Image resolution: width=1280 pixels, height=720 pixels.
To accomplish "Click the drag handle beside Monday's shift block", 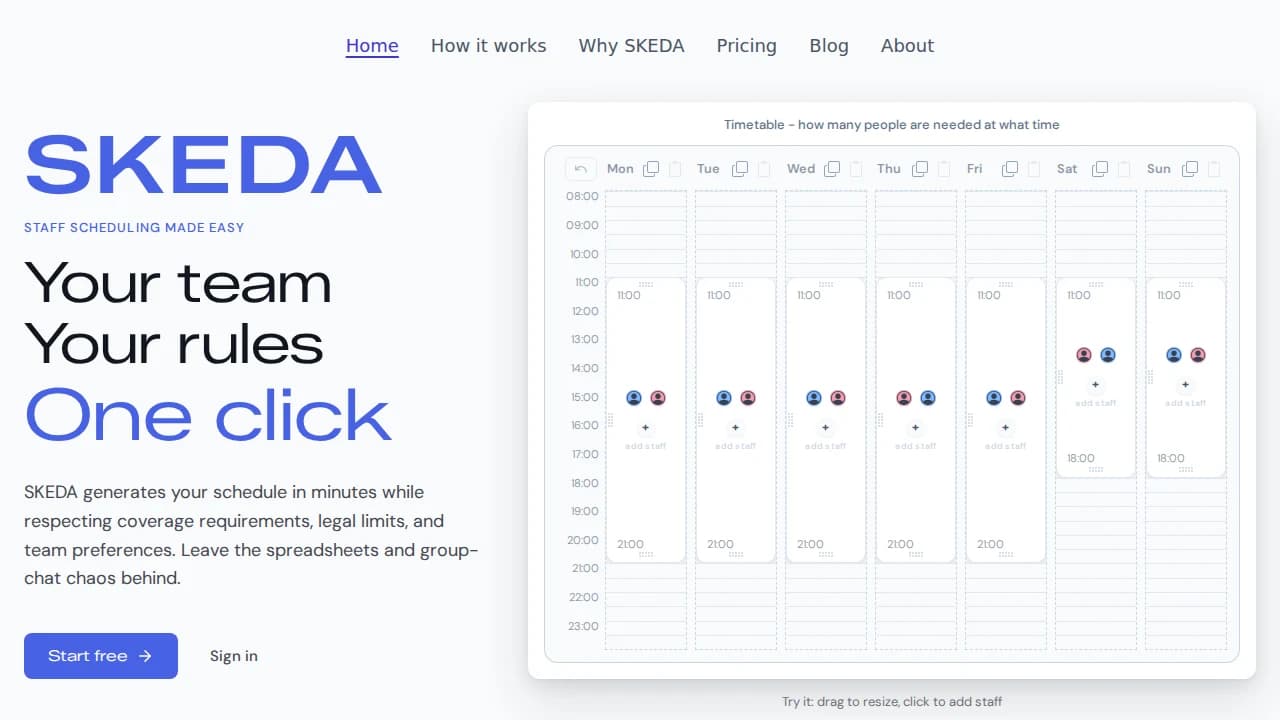I will point(611,418).
